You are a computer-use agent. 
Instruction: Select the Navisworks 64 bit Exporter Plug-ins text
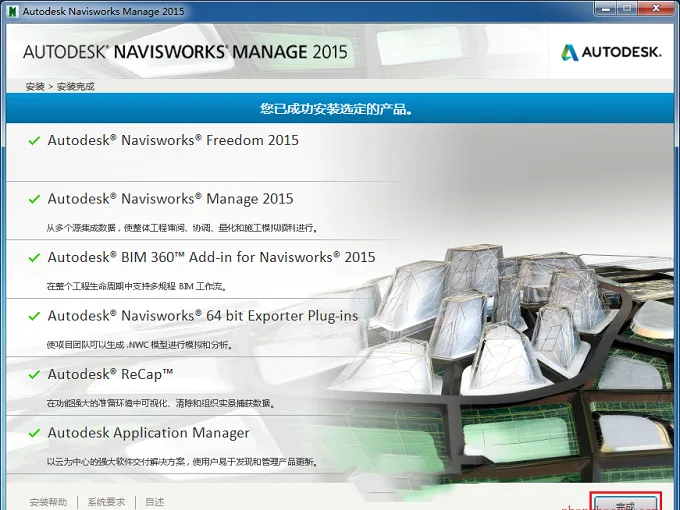[x=203, y=316]
